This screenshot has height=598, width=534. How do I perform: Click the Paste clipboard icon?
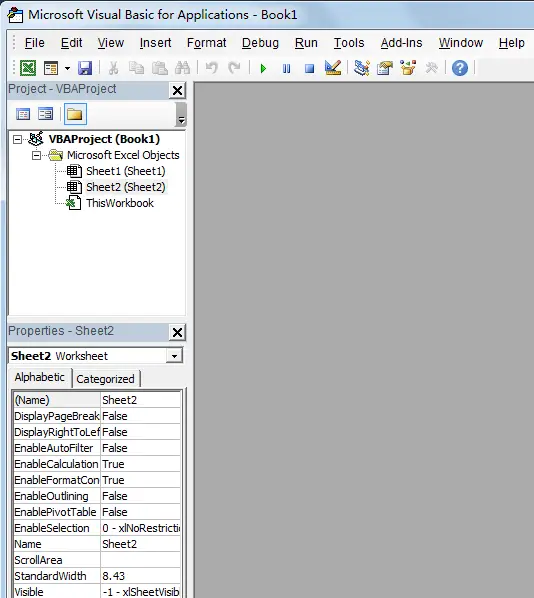159,68
